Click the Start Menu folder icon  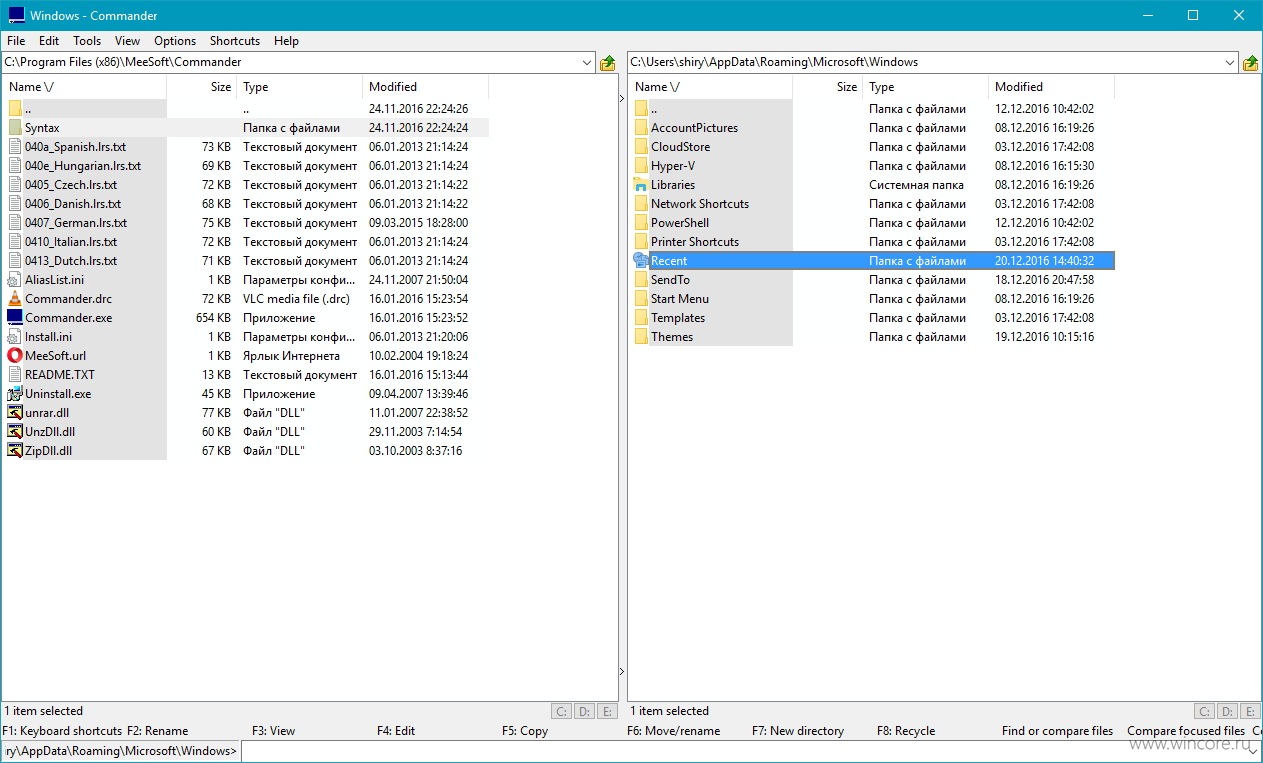pos(641,299)
